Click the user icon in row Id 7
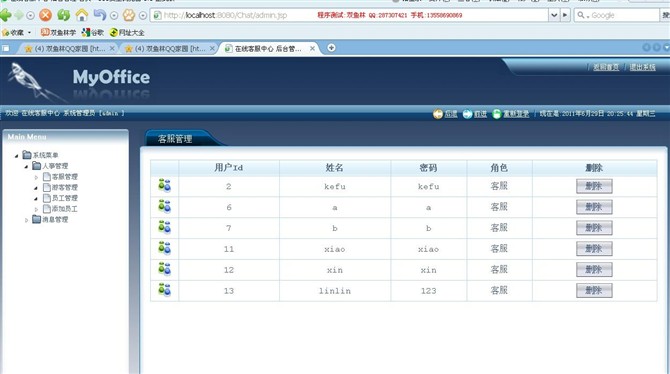 (x=165, y=227)
